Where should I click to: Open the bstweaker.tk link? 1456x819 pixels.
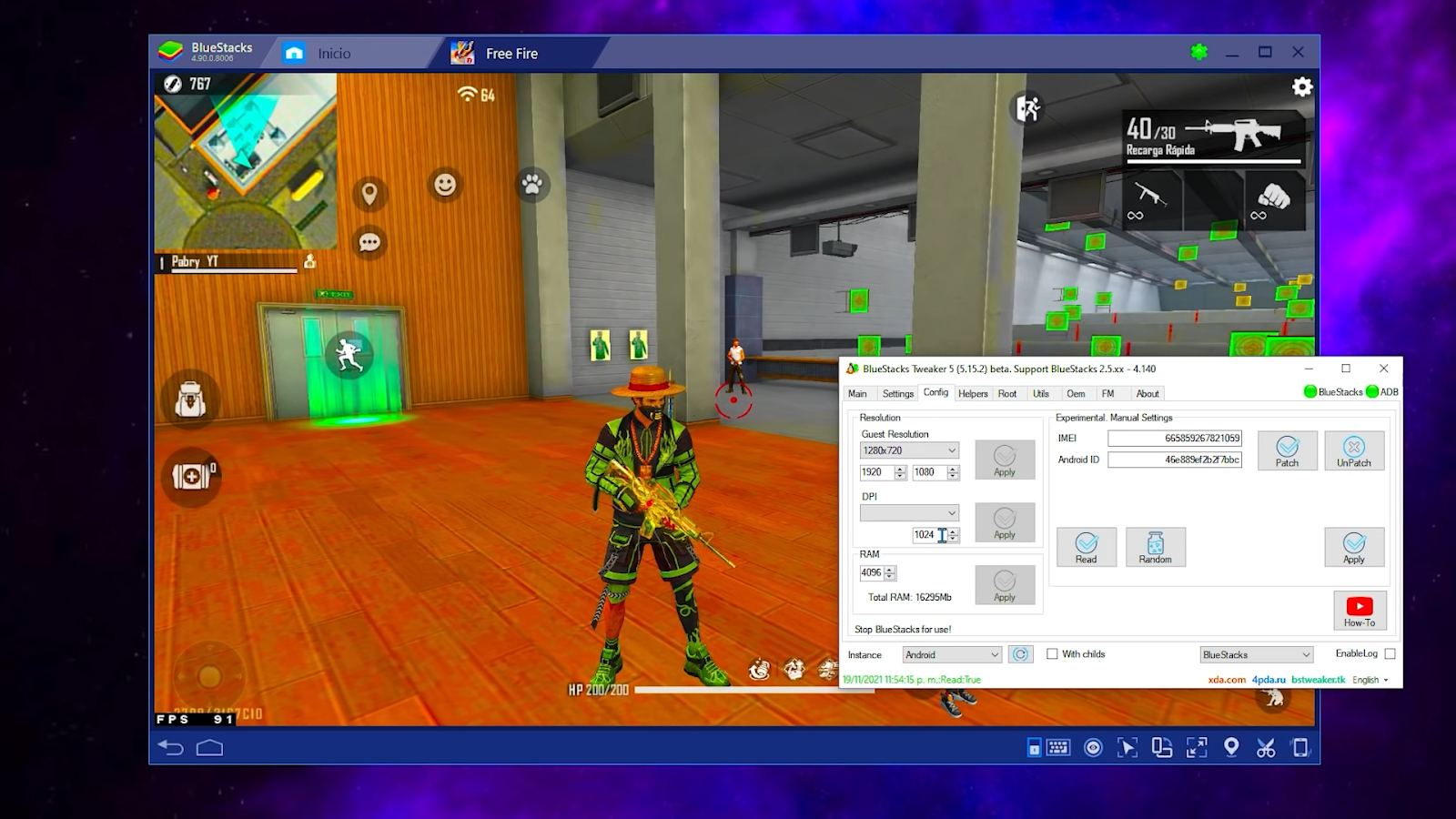point(1318,680)
